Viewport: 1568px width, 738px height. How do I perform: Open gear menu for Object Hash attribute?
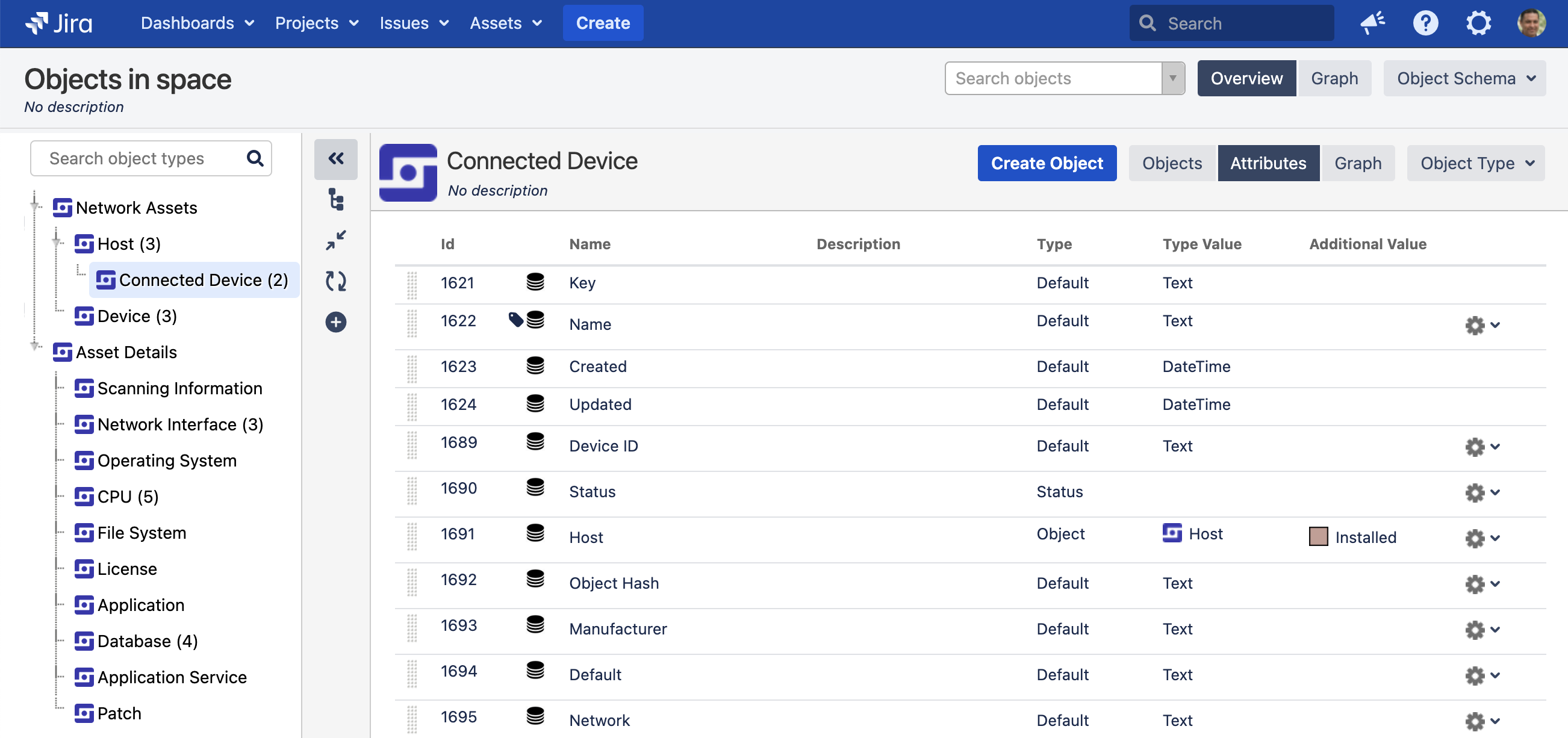pyautogui.click(x=1482, y=583)
